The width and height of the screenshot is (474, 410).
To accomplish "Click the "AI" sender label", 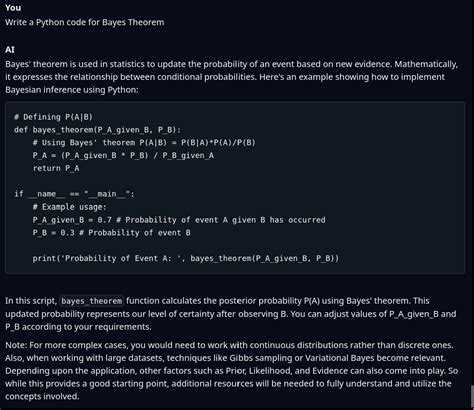I will (10, 50).
